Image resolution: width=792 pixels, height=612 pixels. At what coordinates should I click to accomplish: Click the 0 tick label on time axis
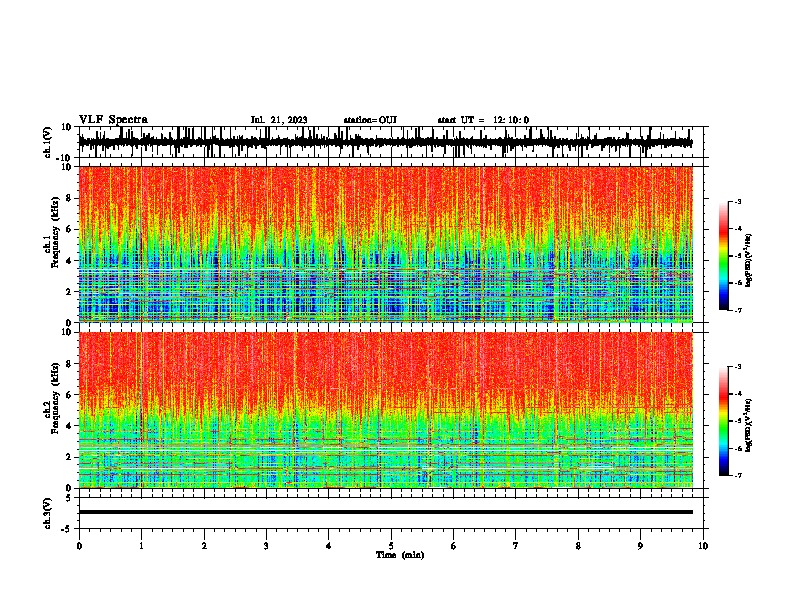[x=79, y=546]
